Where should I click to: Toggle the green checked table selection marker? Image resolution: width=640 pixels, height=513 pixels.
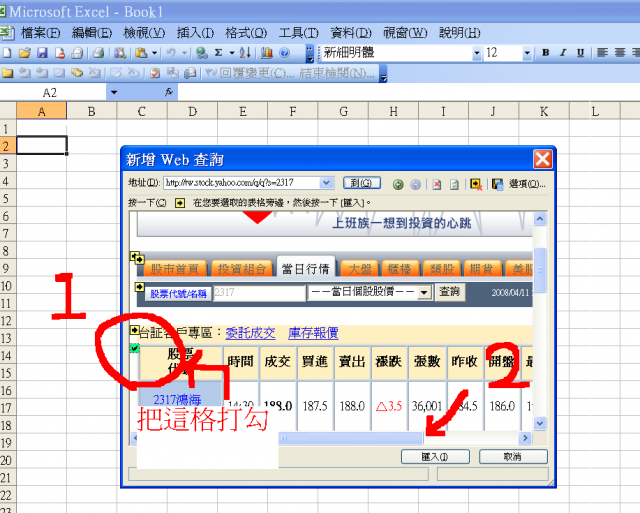tap(135, 348)
